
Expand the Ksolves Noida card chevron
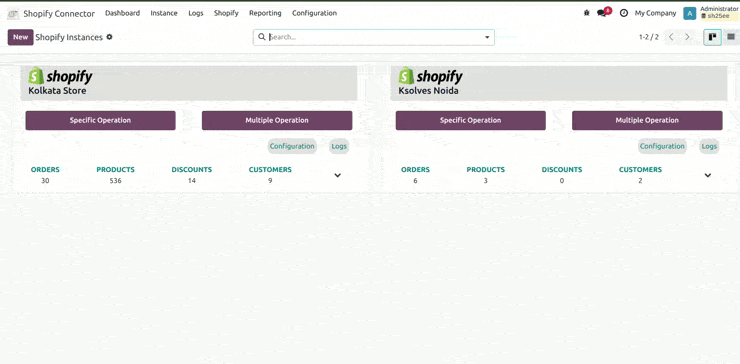[707, 175]
